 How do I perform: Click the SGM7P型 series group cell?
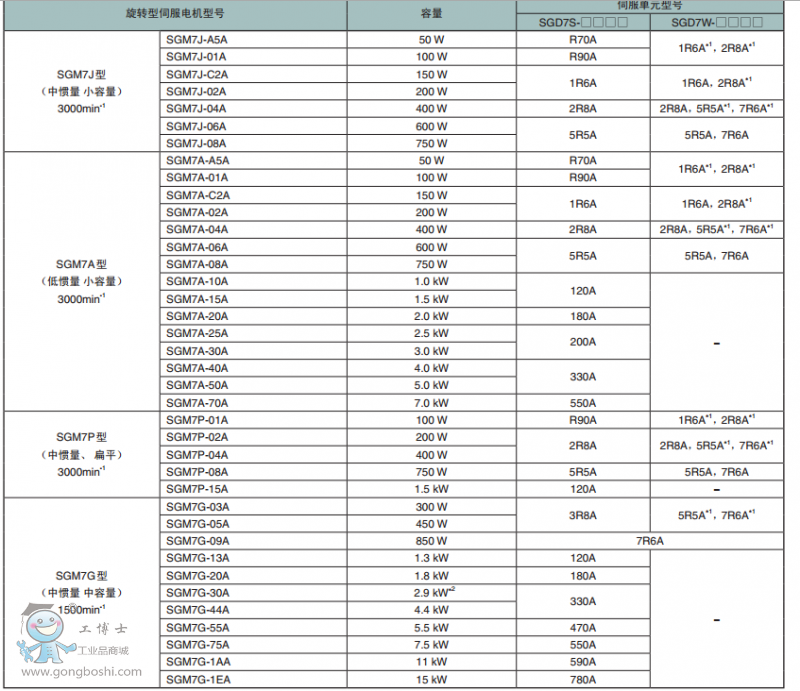click(x=82, y=454)
